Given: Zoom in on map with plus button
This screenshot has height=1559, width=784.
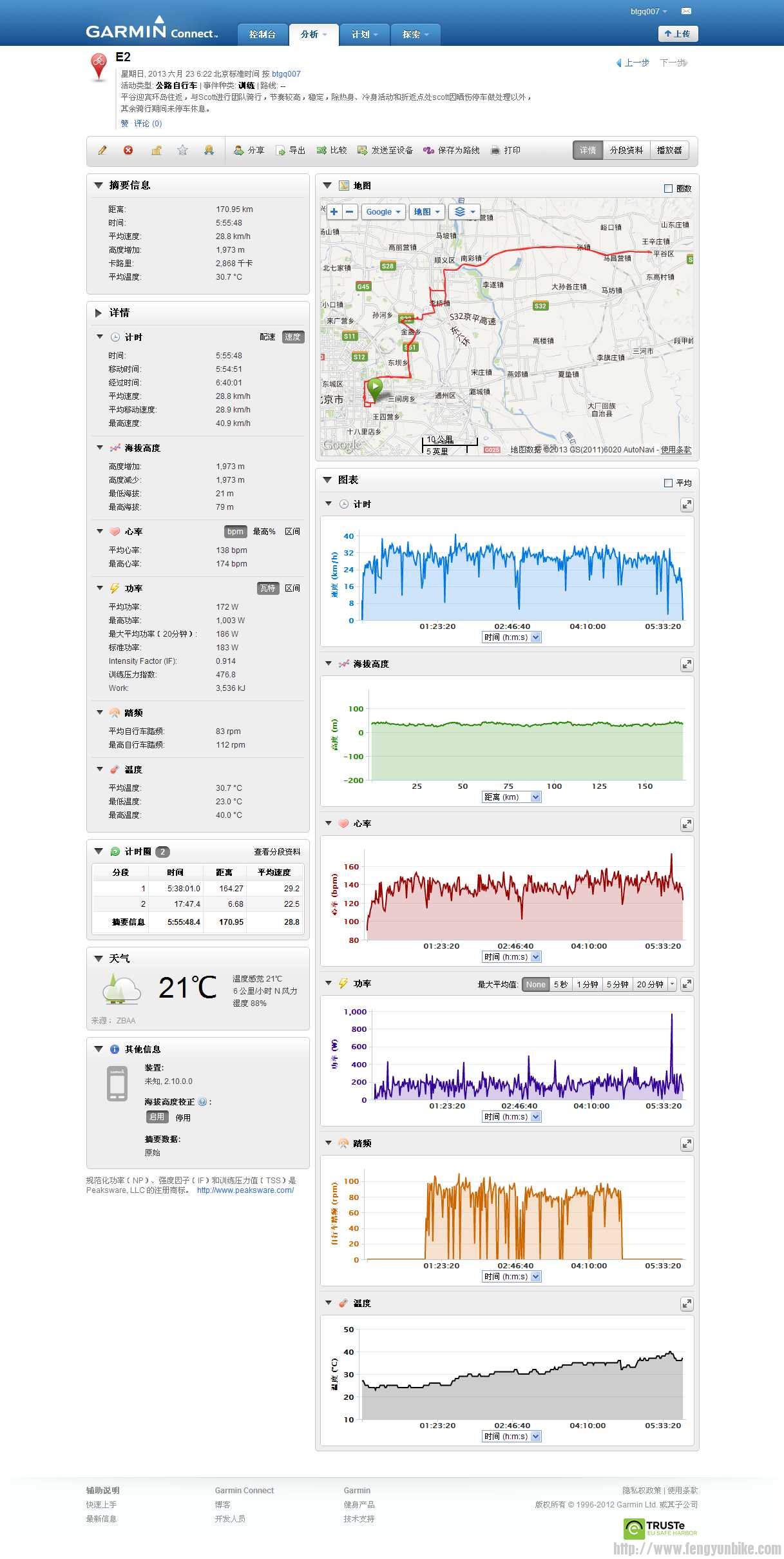Looking at the screenshot, I should pos(334,211).
